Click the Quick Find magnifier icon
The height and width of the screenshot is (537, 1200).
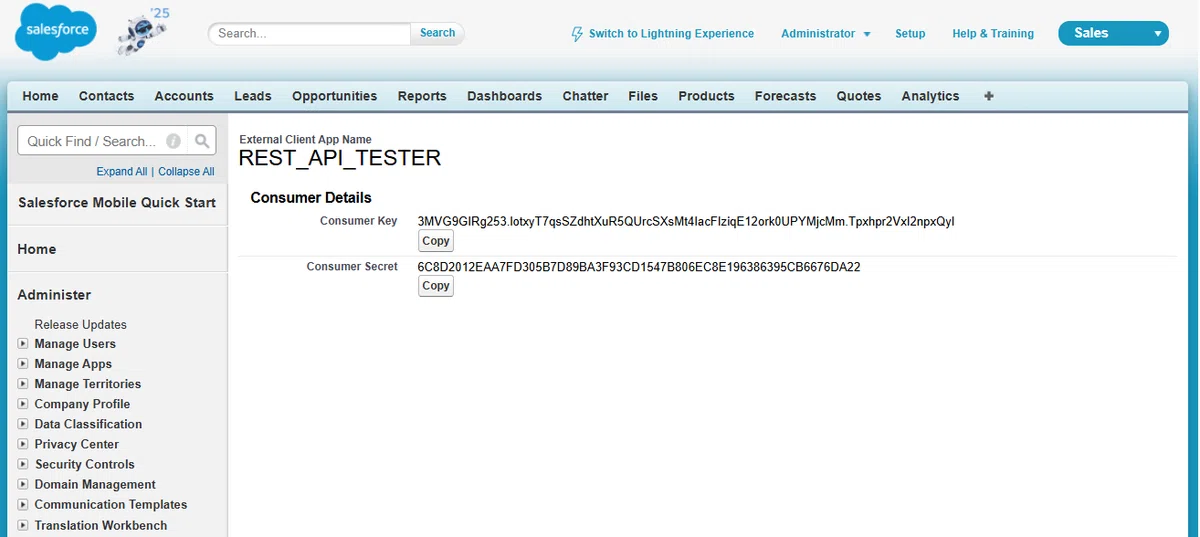click(202, 141)
